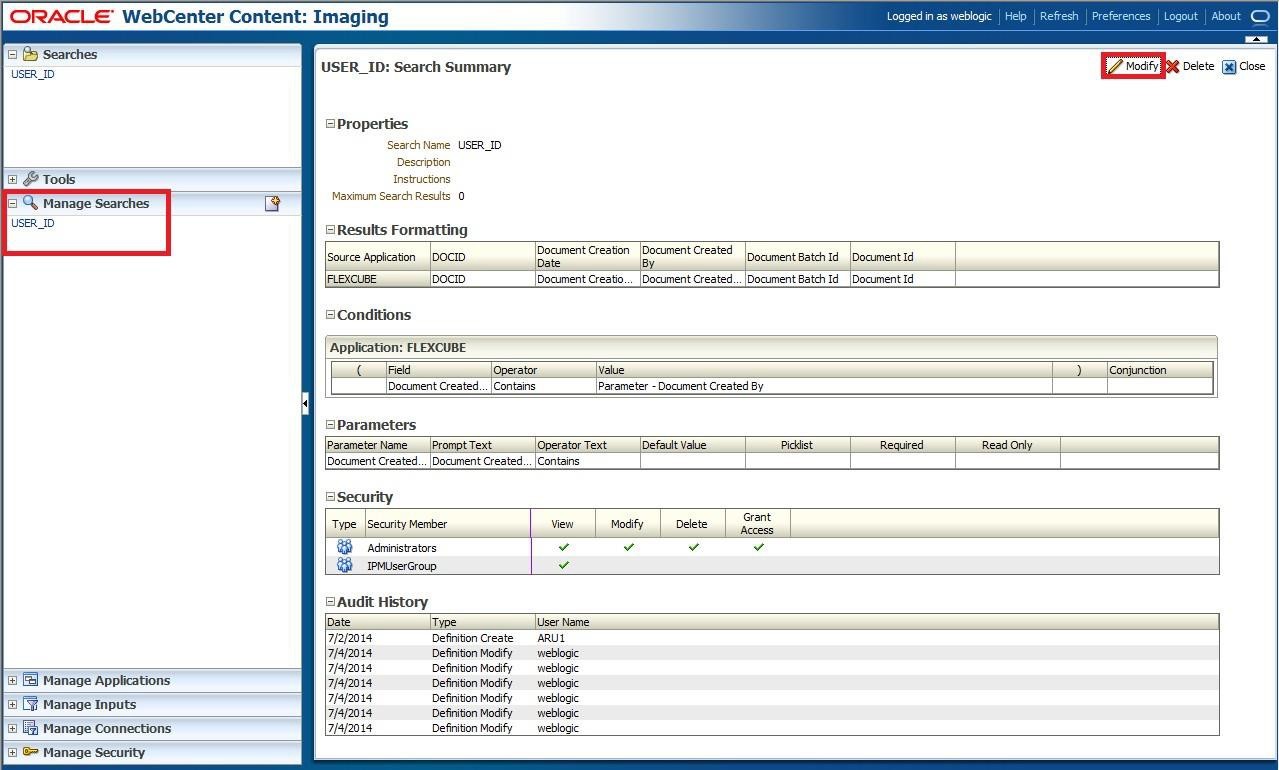This screenshot has width=1279, height=770.
Task: Click the Refresh link in header
Action: pyautogui.click(x=1058, y=16)
